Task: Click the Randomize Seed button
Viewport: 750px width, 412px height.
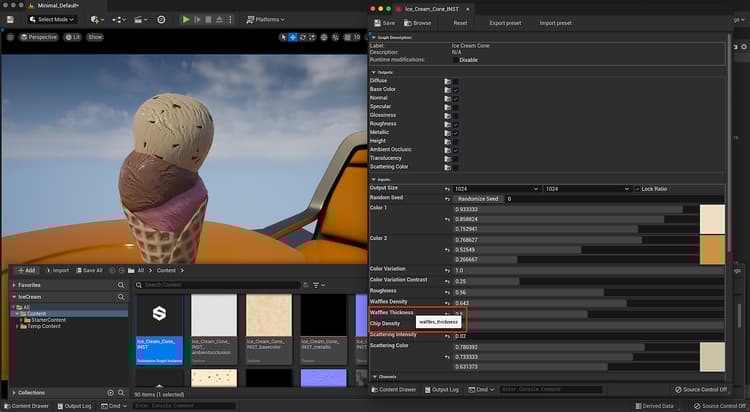Action: pos(477,199)
